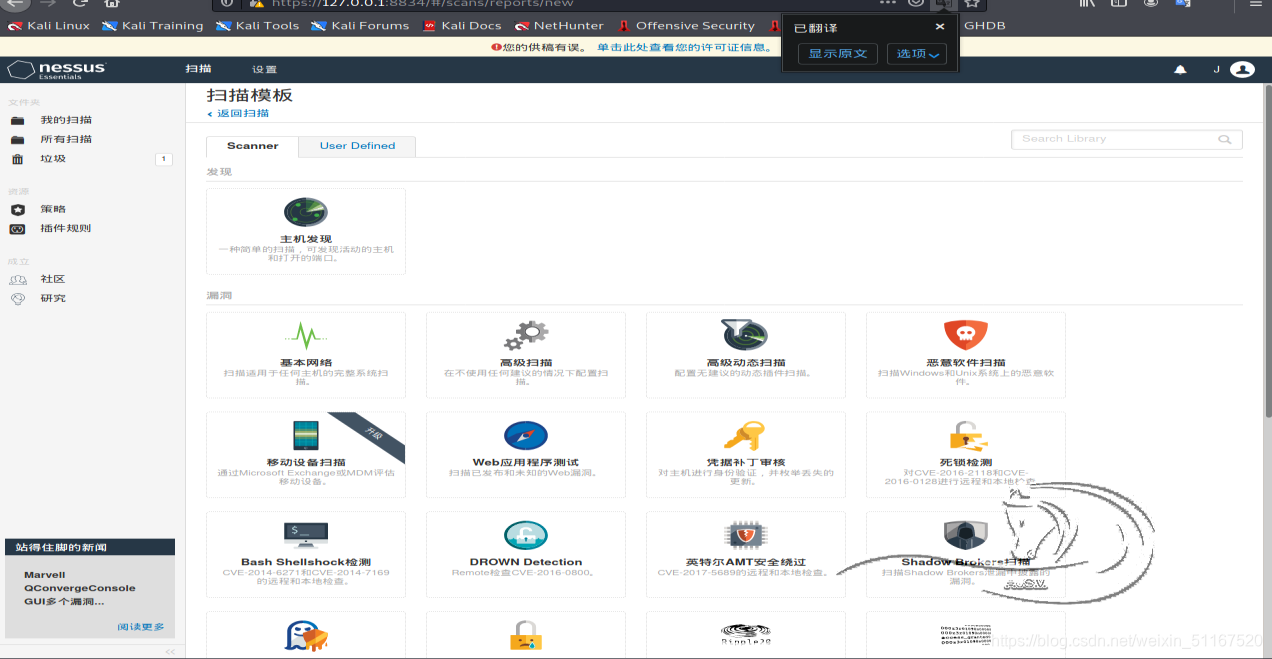The height and width of the screenshot is (659, 1272).
Task: Open the Ripple20 template icon
Action: click(x=745, y=633)
